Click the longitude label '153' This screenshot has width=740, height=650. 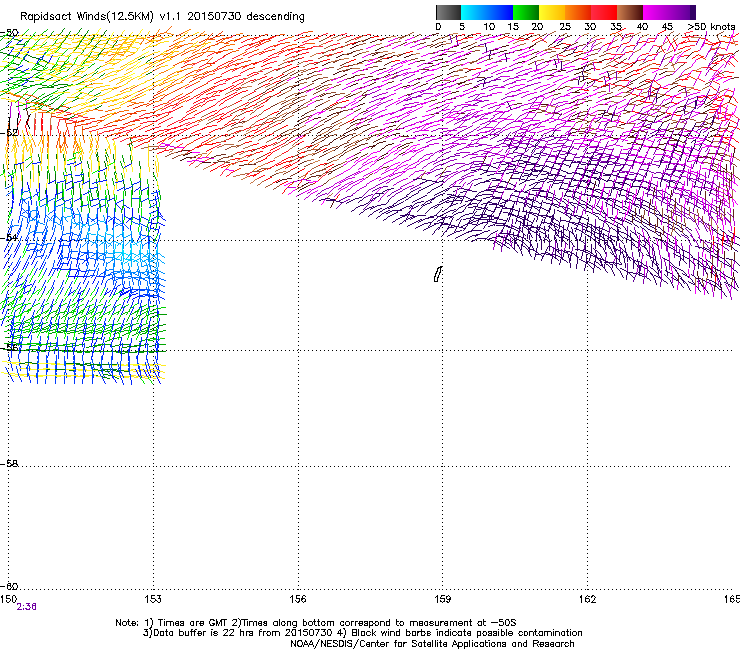(153, 599)
